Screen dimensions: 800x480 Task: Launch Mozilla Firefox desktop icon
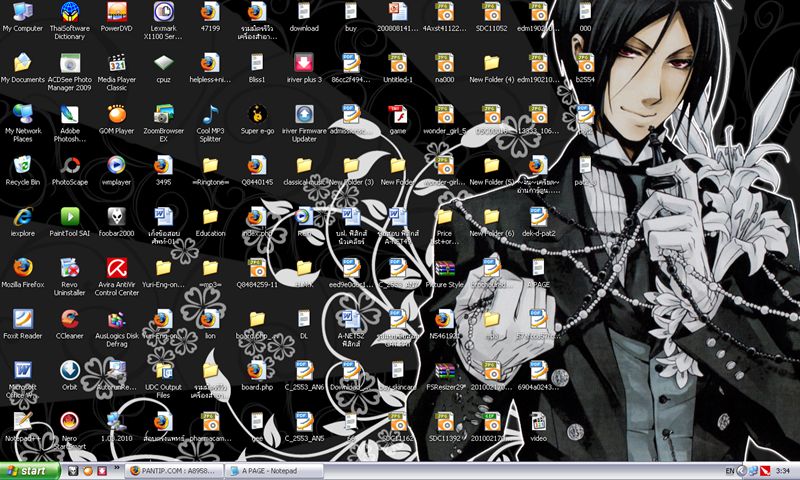[x=22, y=268]
